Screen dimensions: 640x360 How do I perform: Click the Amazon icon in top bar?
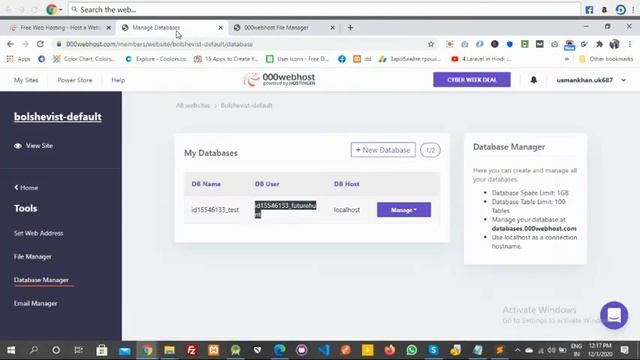(604, 9)
